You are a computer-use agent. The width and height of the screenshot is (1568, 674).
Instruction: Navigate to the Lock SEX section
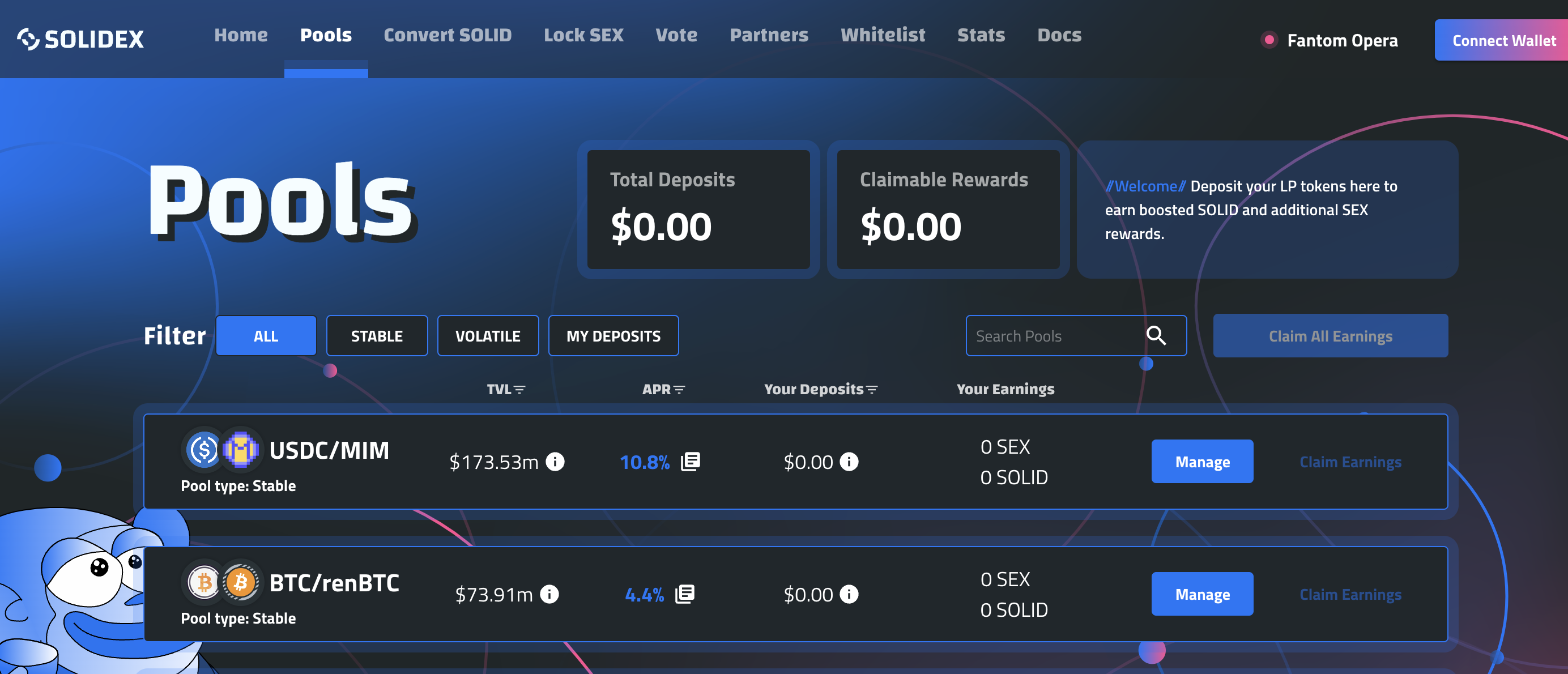tap(583, 35)
